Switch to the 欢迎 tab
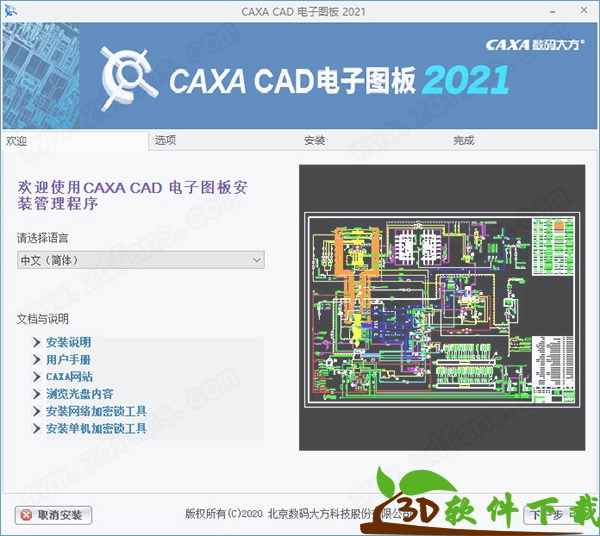Image resolution: width=600 pixels, height=536 pixels. [75, 141]
